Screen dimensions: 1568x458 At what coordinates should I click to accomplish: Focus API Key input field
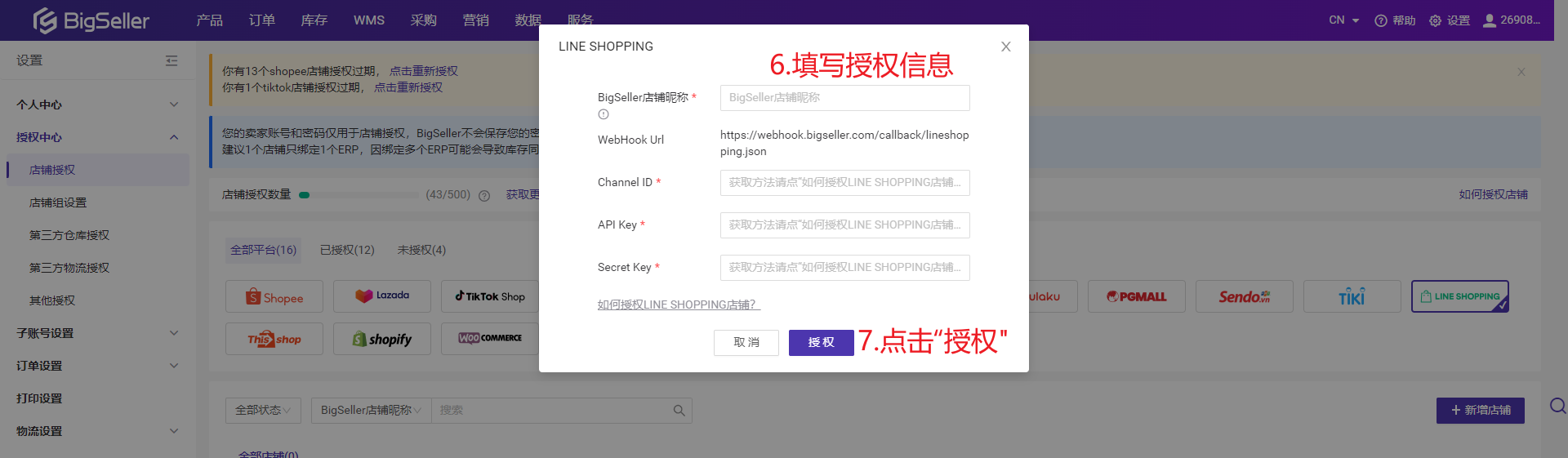point(844,225)
